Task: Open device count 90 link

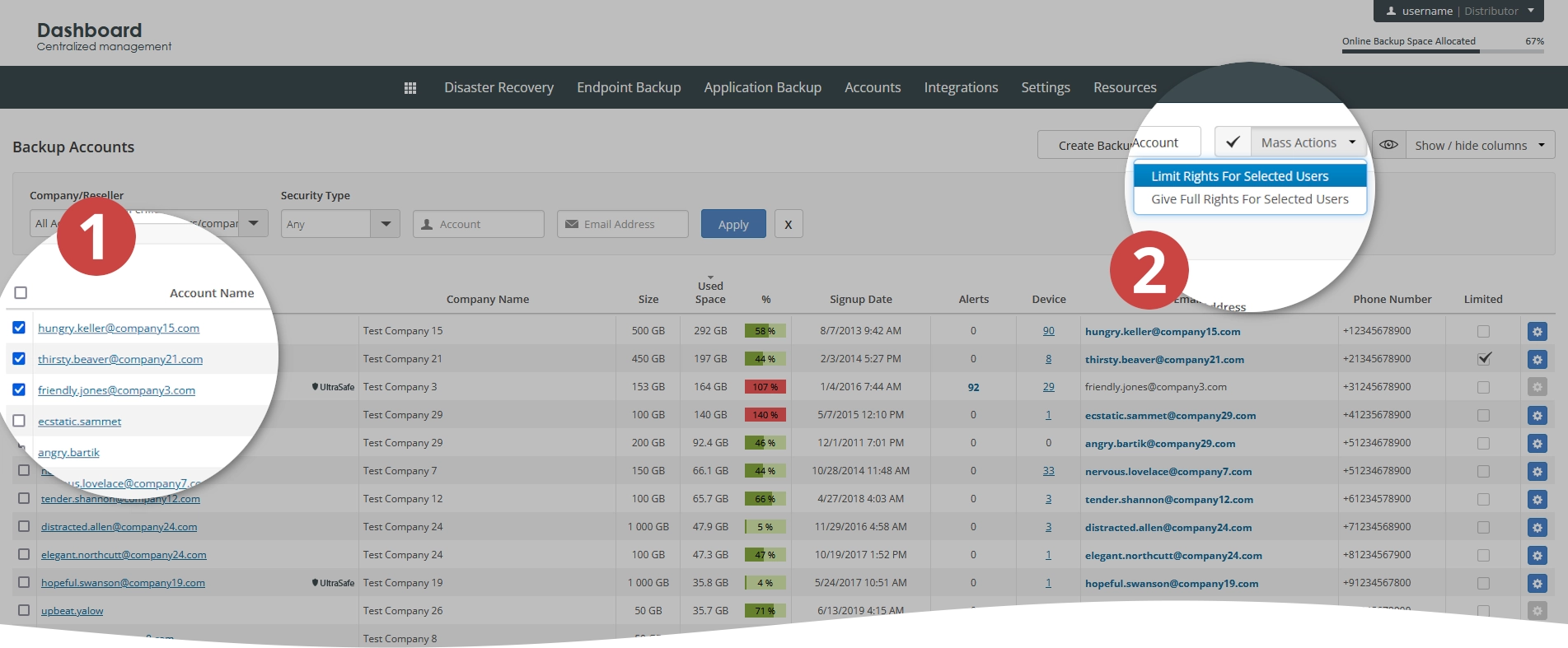Action: click(1048, 331)
